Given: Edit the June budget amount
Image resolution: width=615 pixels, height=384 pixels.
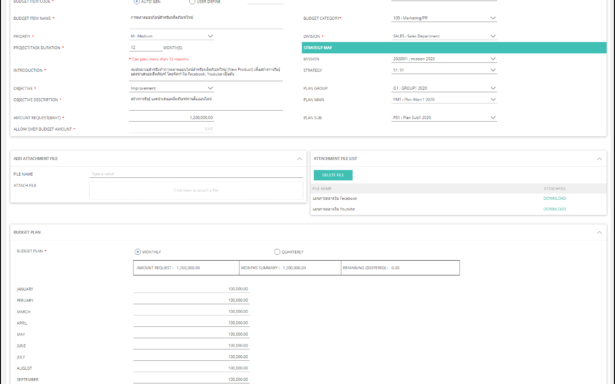Looking at the screenshot, I should click(191, 346).
